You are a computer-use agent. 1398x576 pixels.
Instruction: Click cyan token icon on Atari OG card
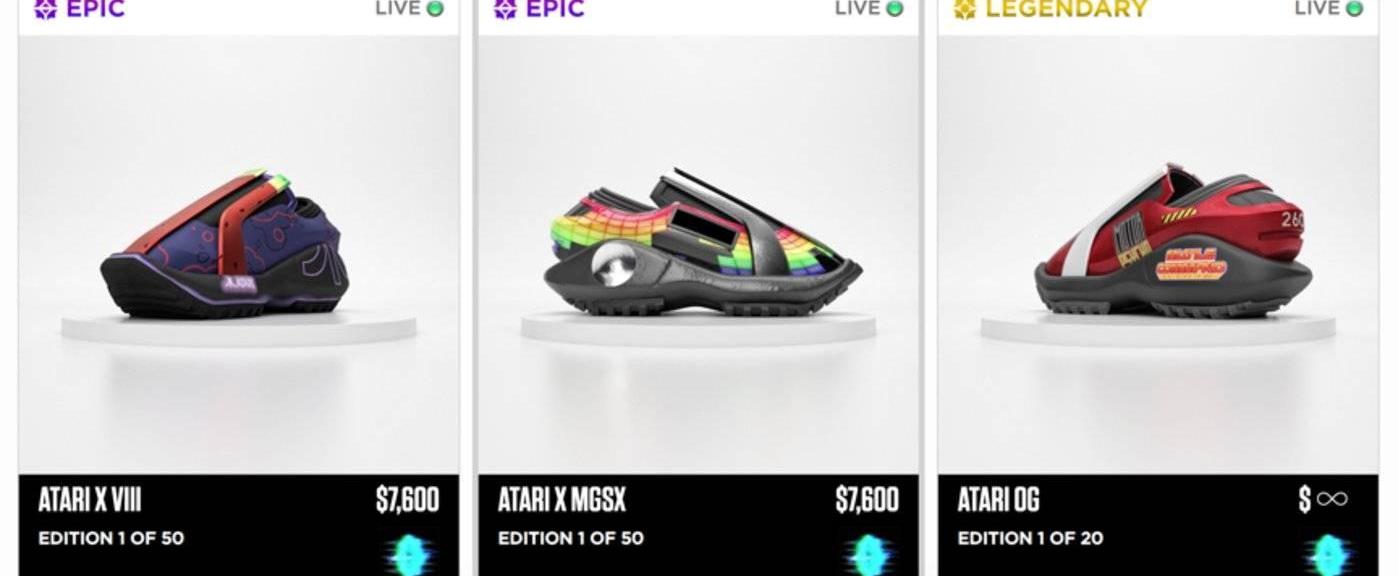[1332, 554]
